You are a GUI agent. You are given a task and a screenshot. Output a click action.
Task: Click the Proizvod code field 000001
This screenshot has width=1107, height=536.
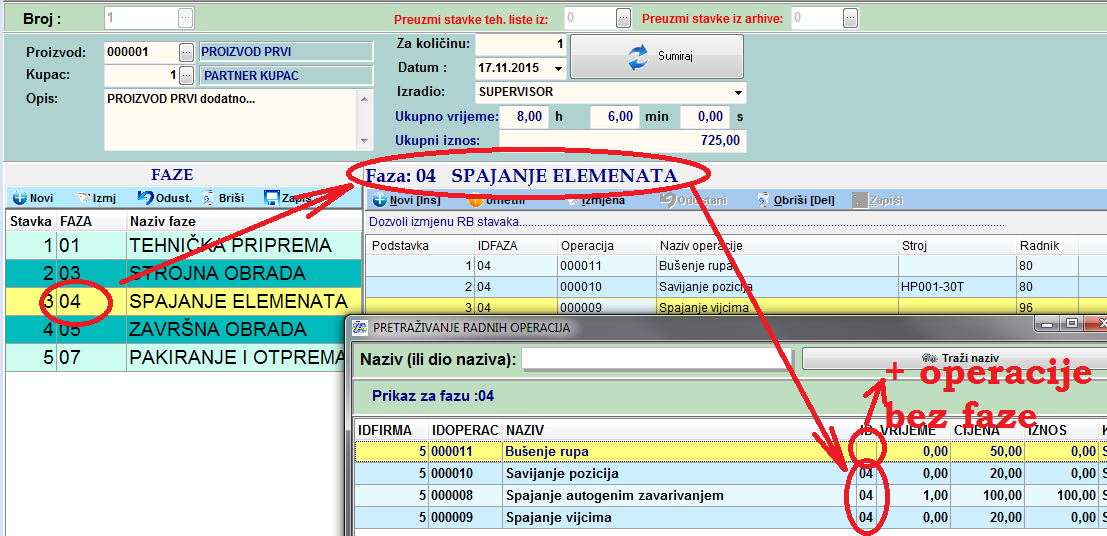(141, 52)
